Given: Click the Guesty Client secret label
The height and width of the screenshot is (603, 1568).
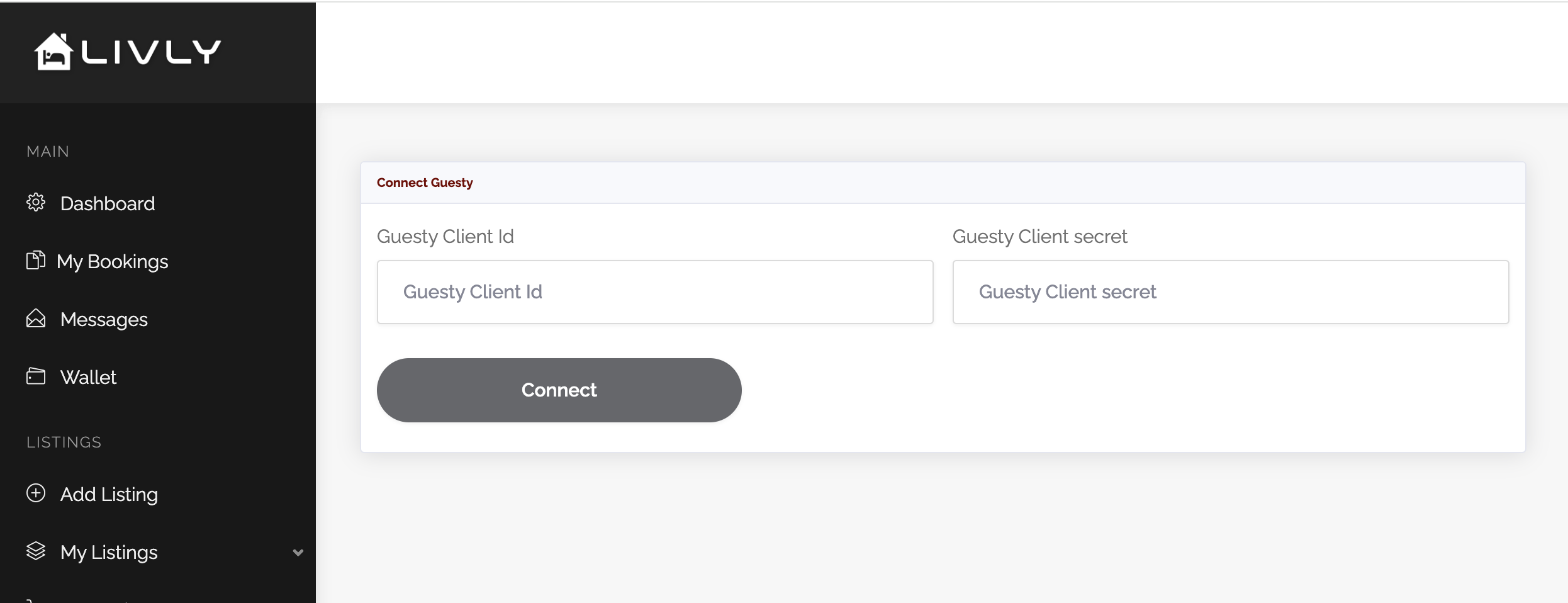Looking at the screenshot, I should point(1039,237).
